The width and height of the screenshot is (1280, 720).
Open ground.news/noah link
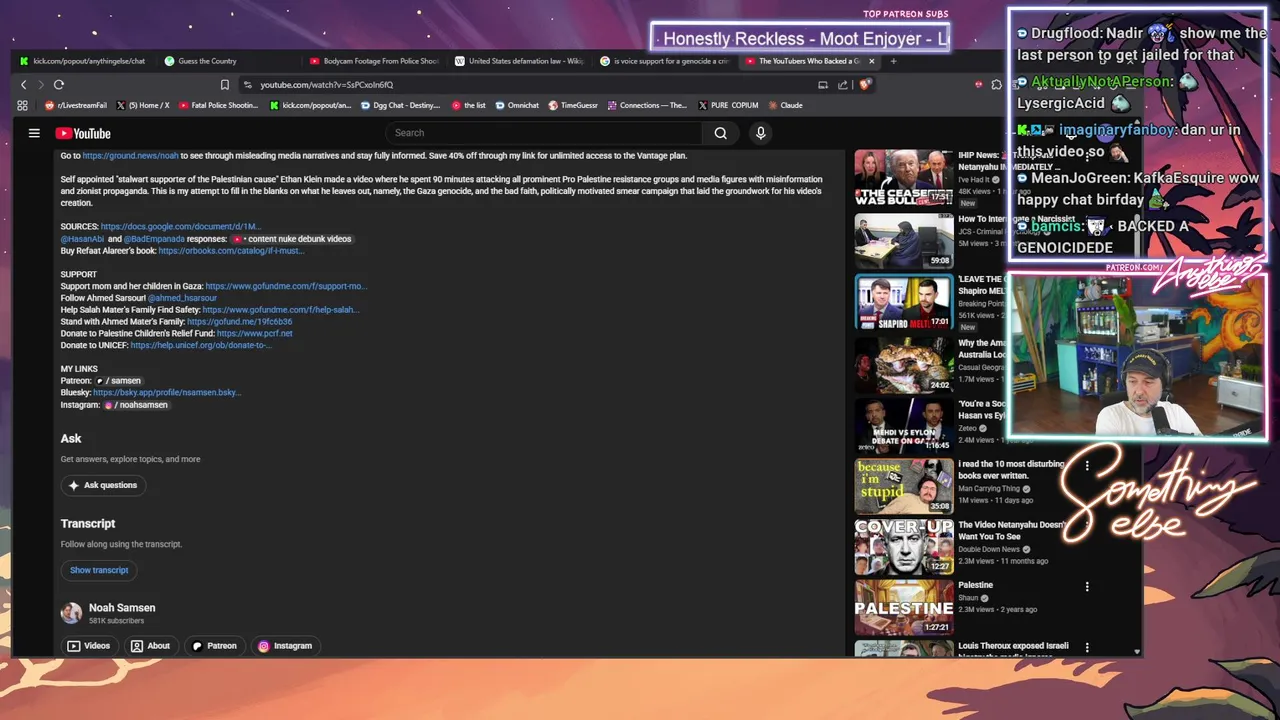pyautogui.click(x=130, y=156)
